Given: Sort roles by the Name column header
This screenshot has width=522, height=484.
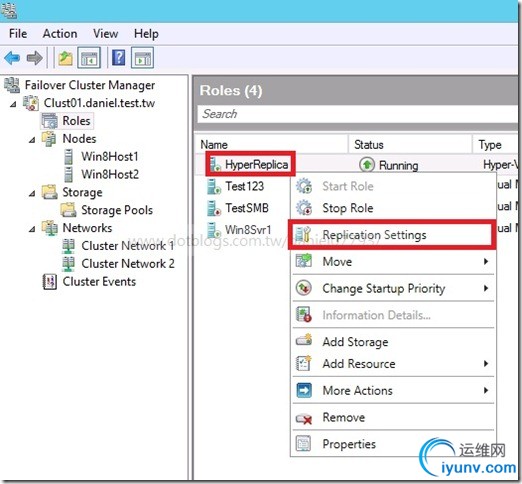Looking at the screenshot, I should [271, 145].
